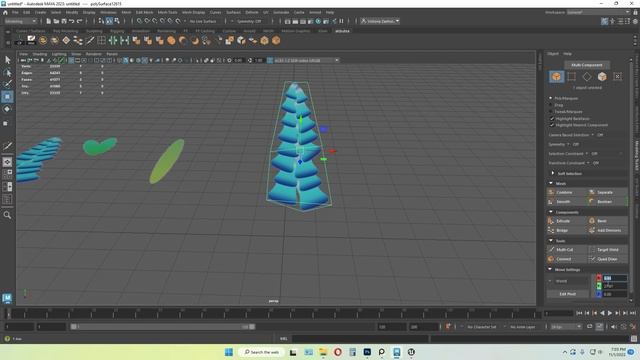Click the Select by component type icon

pos(117,21)
